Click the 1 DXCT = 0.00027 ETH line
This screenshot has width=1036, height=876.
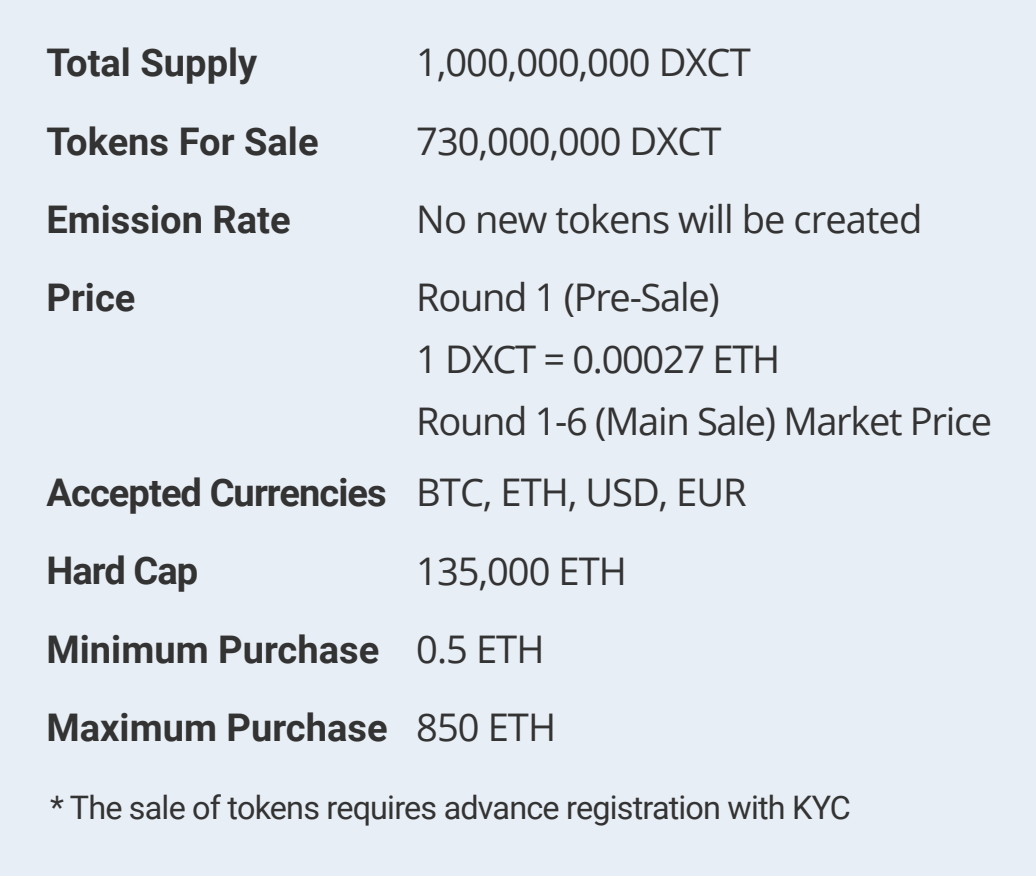click(x=598, y=360)
